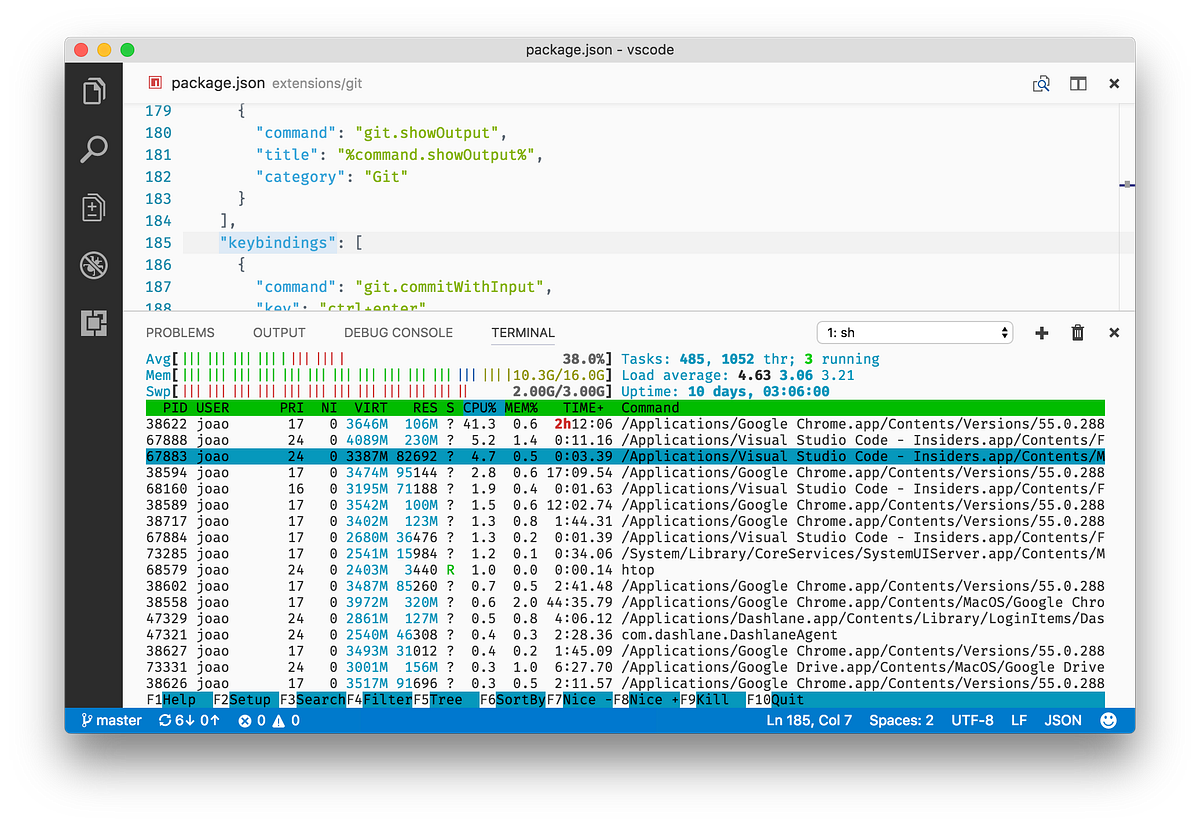Switch to the Output tab
The image size is (1200, 826).
pyautogui.click(x=279, y=332)
